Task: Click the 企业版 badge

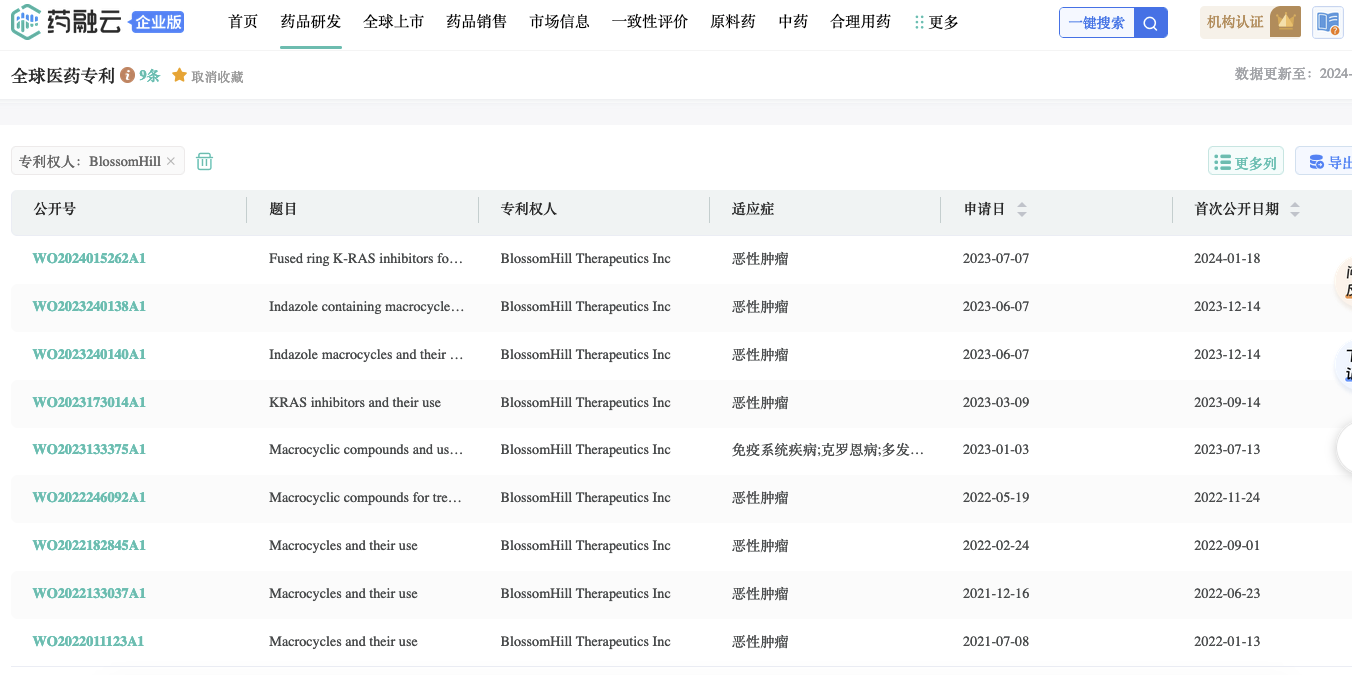Action: click(158, 22)
